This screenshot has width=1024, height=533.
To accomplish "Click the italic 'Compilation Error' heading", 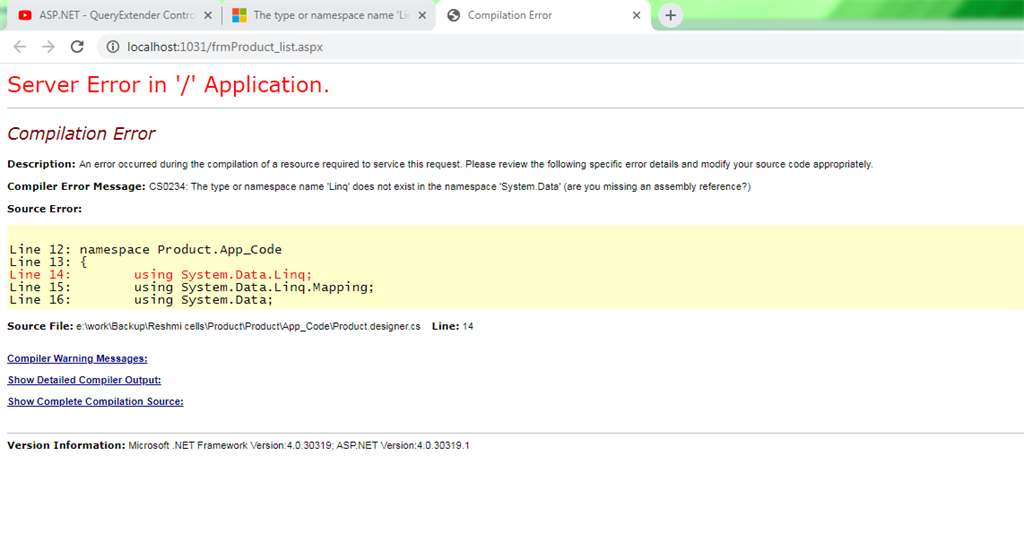I will (x=81, y=134).
